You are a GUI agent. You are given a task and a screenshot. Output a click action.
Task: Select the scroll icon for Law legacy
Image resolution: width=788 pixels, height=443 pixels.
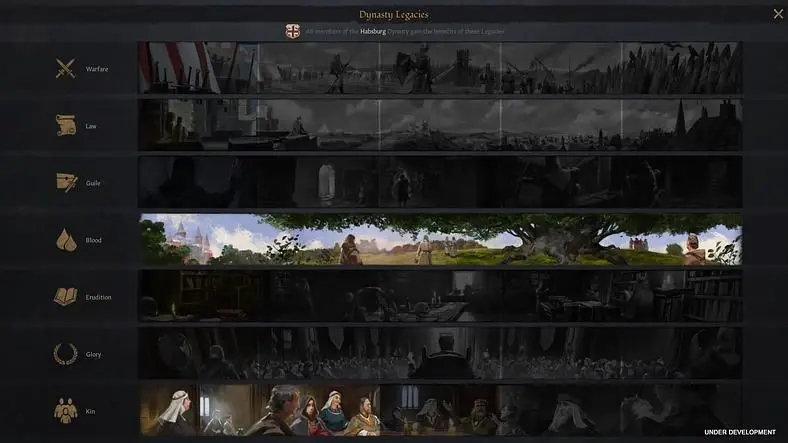66,126
